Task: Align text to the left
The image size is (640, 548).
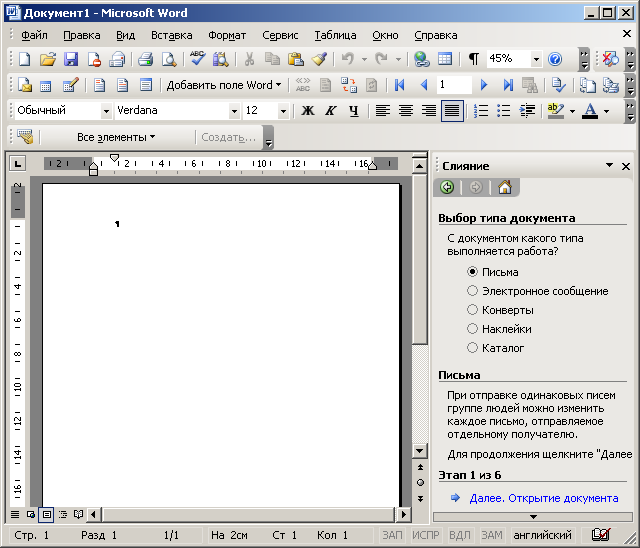Action: click(382, 111)
